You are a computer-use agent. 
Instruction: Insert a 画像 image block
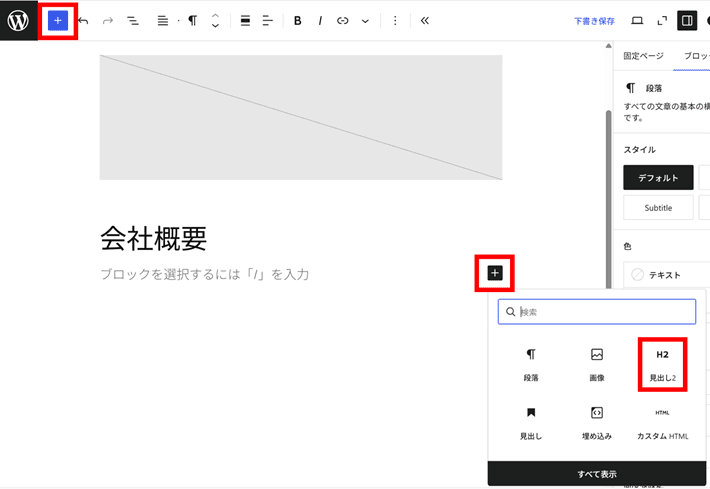pos(597,364)
